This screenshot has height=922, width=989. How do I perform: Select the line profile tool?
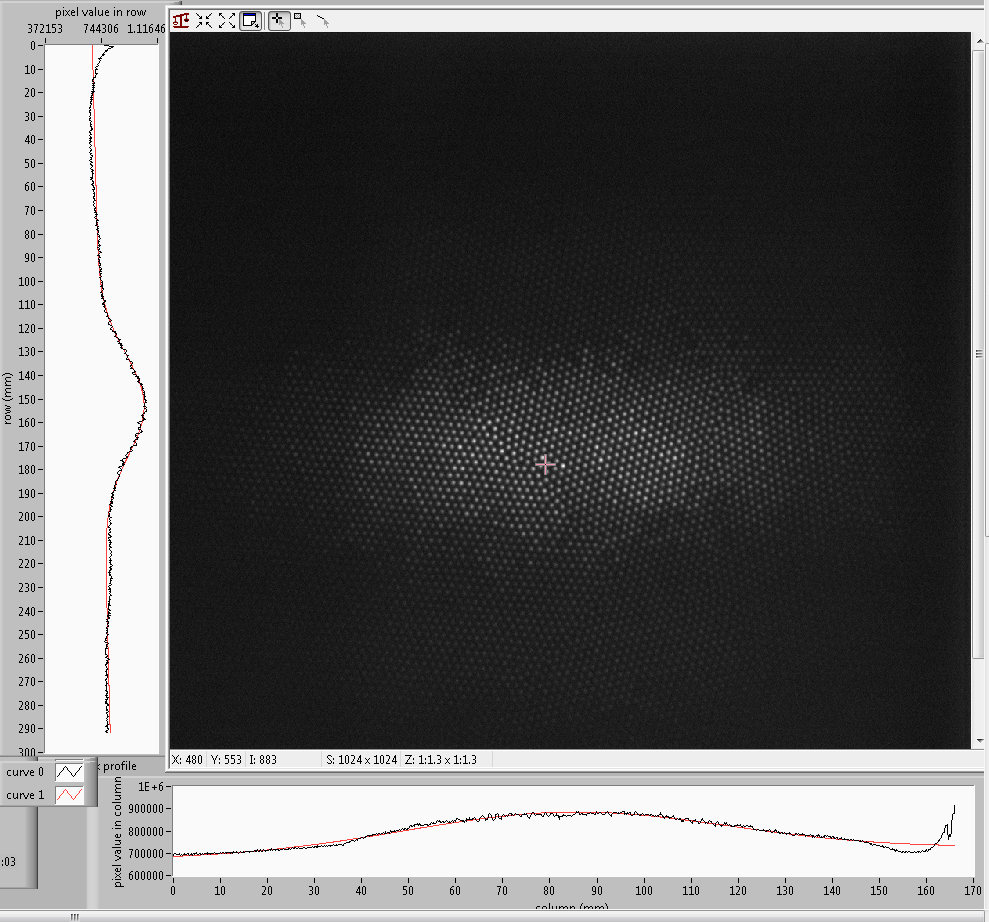(x=322, y=20)
